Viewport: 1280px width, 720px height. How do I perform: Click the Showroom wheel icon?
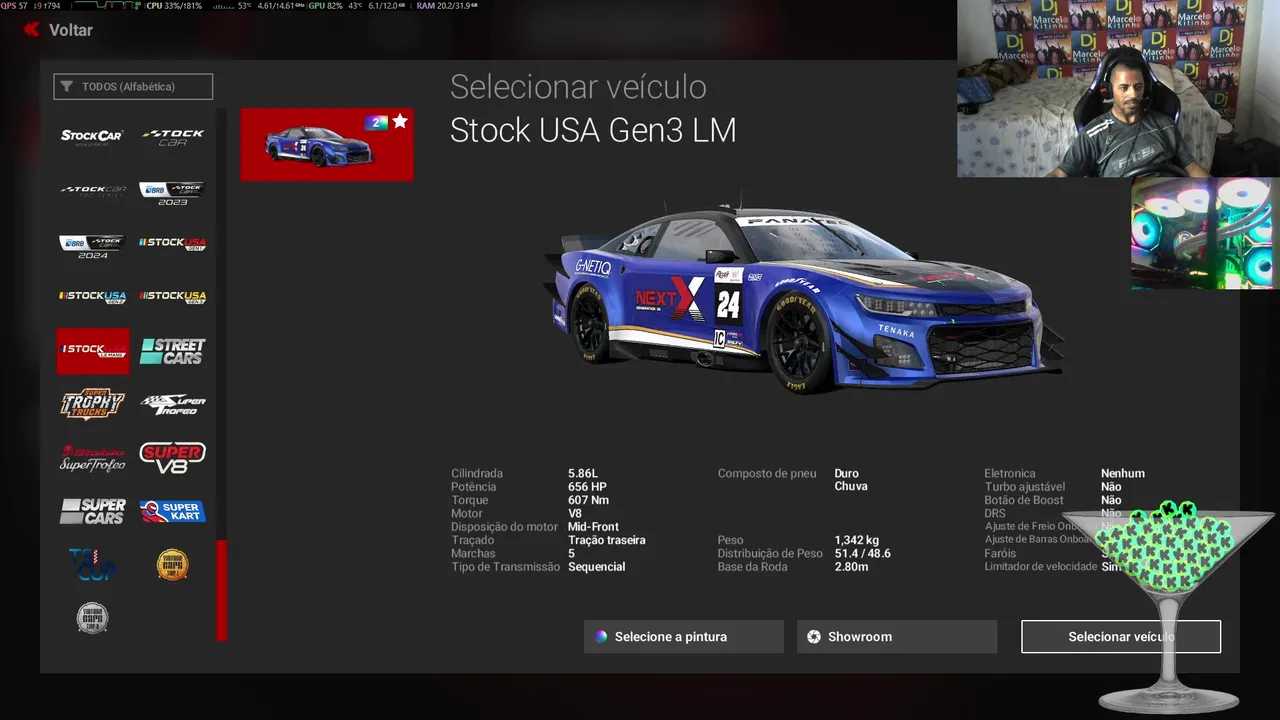[814, 637]
